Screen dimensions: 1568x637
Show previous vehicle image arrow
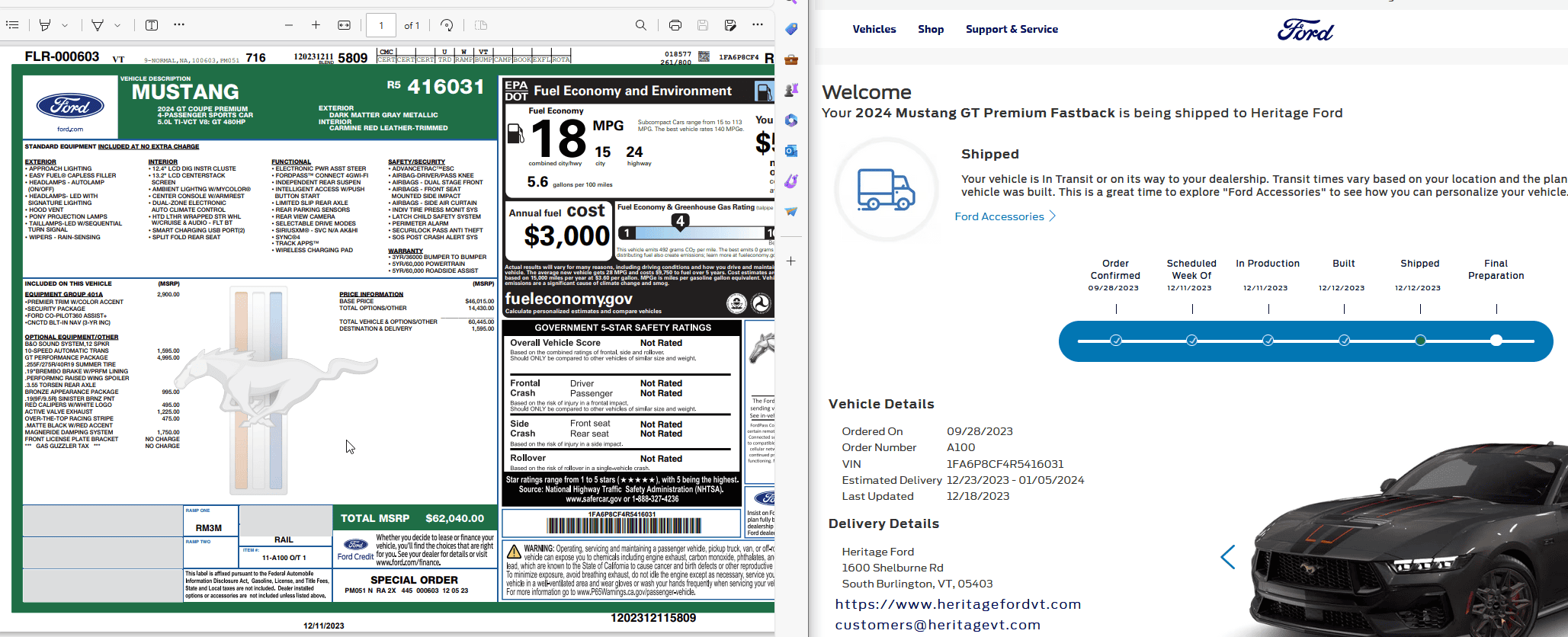coord(1227,557)
